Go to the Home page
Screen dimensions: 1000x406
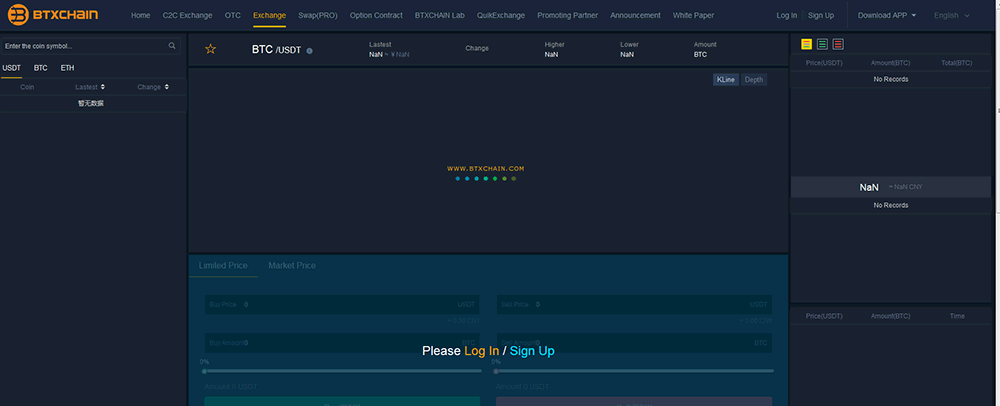tap(140, 15)
